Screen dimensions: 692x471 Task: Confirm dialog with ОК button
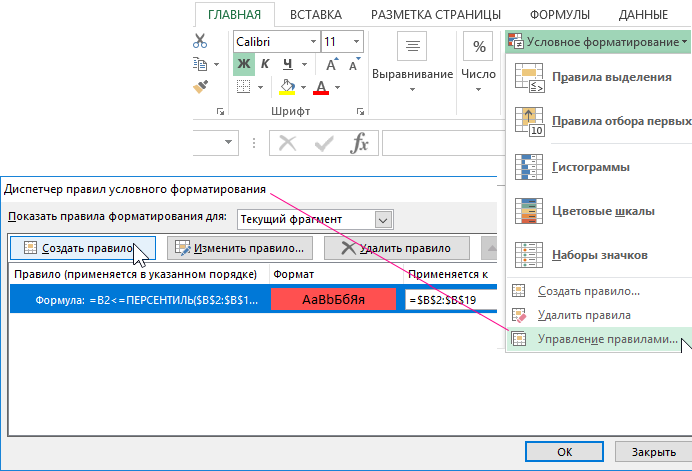564,452
